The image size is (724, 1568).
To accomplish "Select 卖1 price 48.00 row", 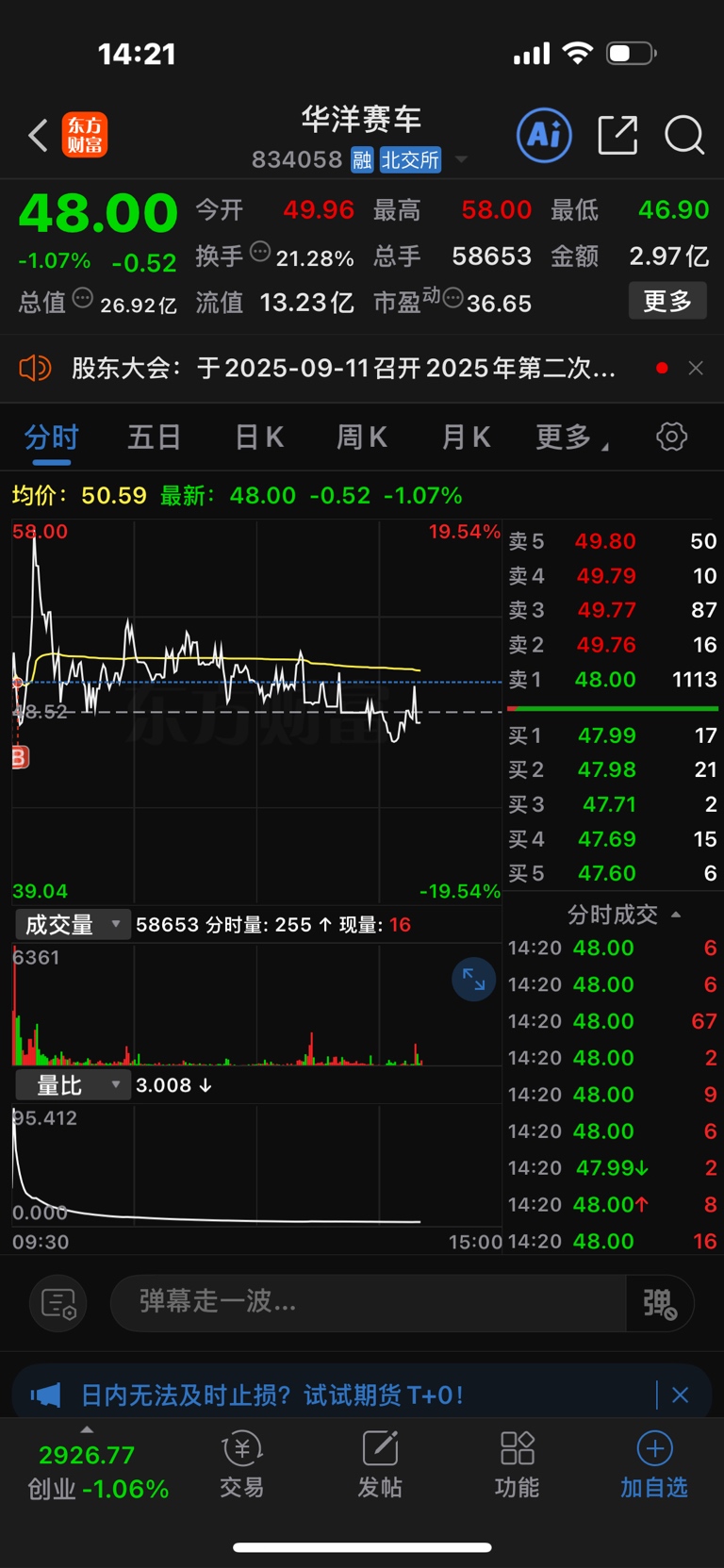I will click(613, 680).
